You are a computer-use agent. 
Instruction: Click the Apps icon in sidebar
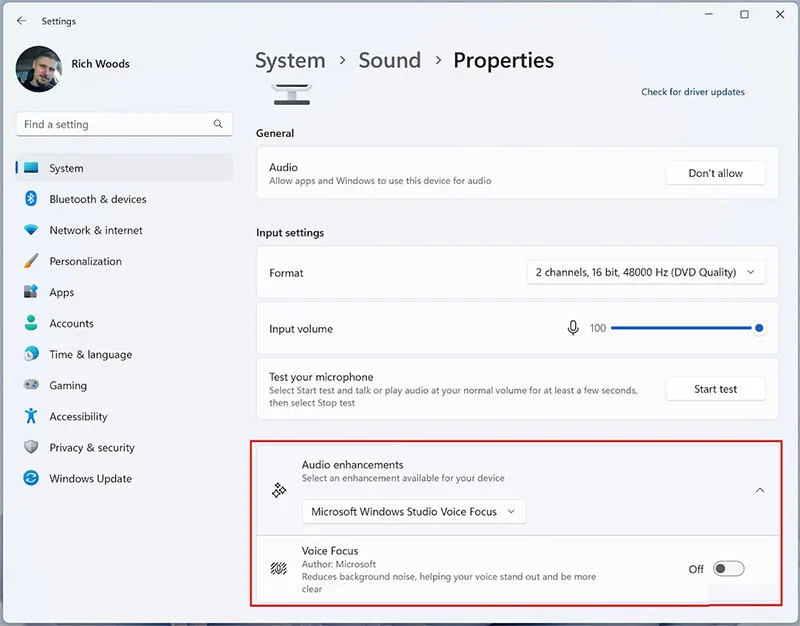click(x=31, y=292)
